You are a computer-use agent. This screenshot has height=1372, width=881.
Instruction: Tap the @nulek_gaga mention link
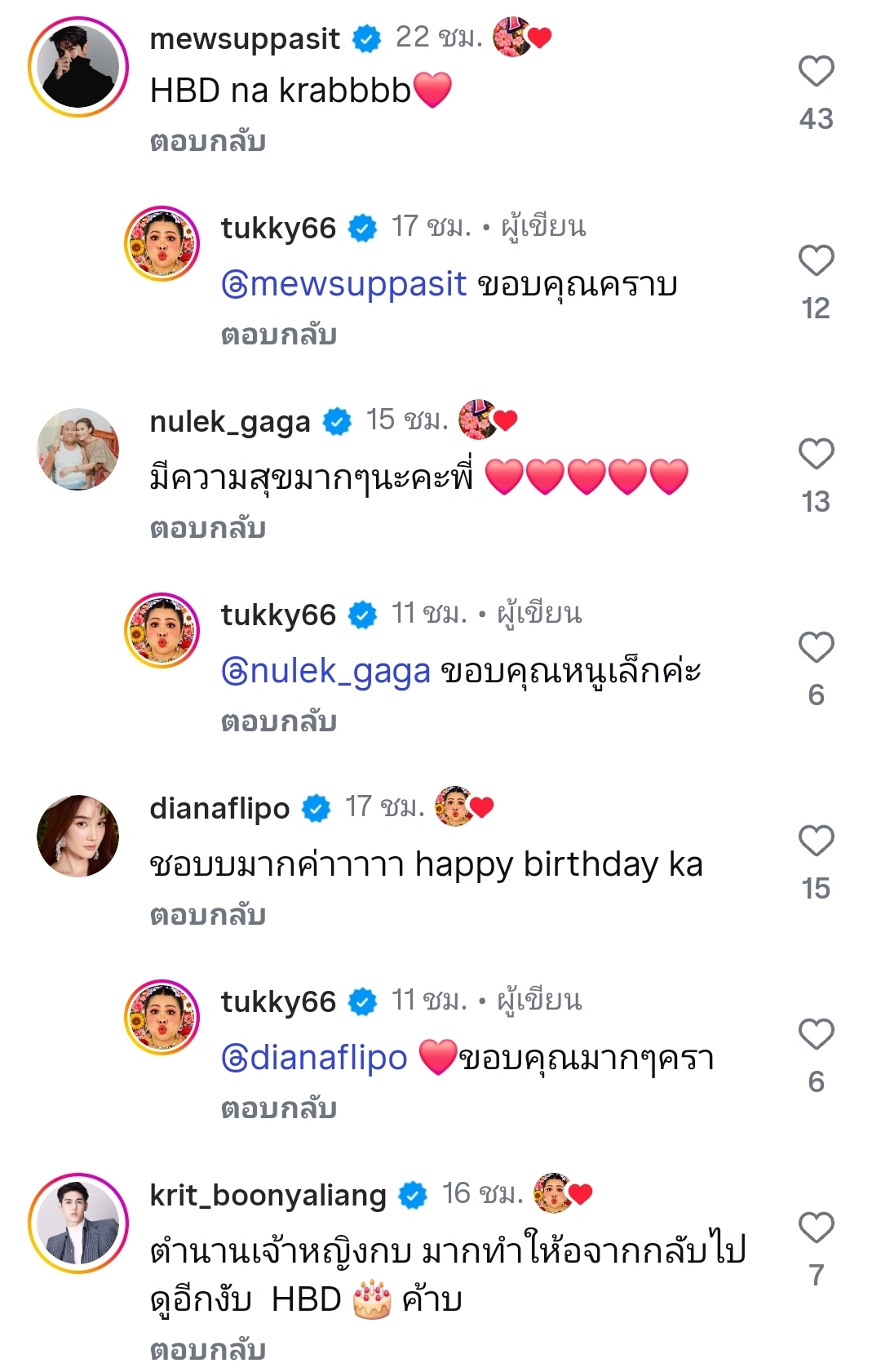coord(325,671)
